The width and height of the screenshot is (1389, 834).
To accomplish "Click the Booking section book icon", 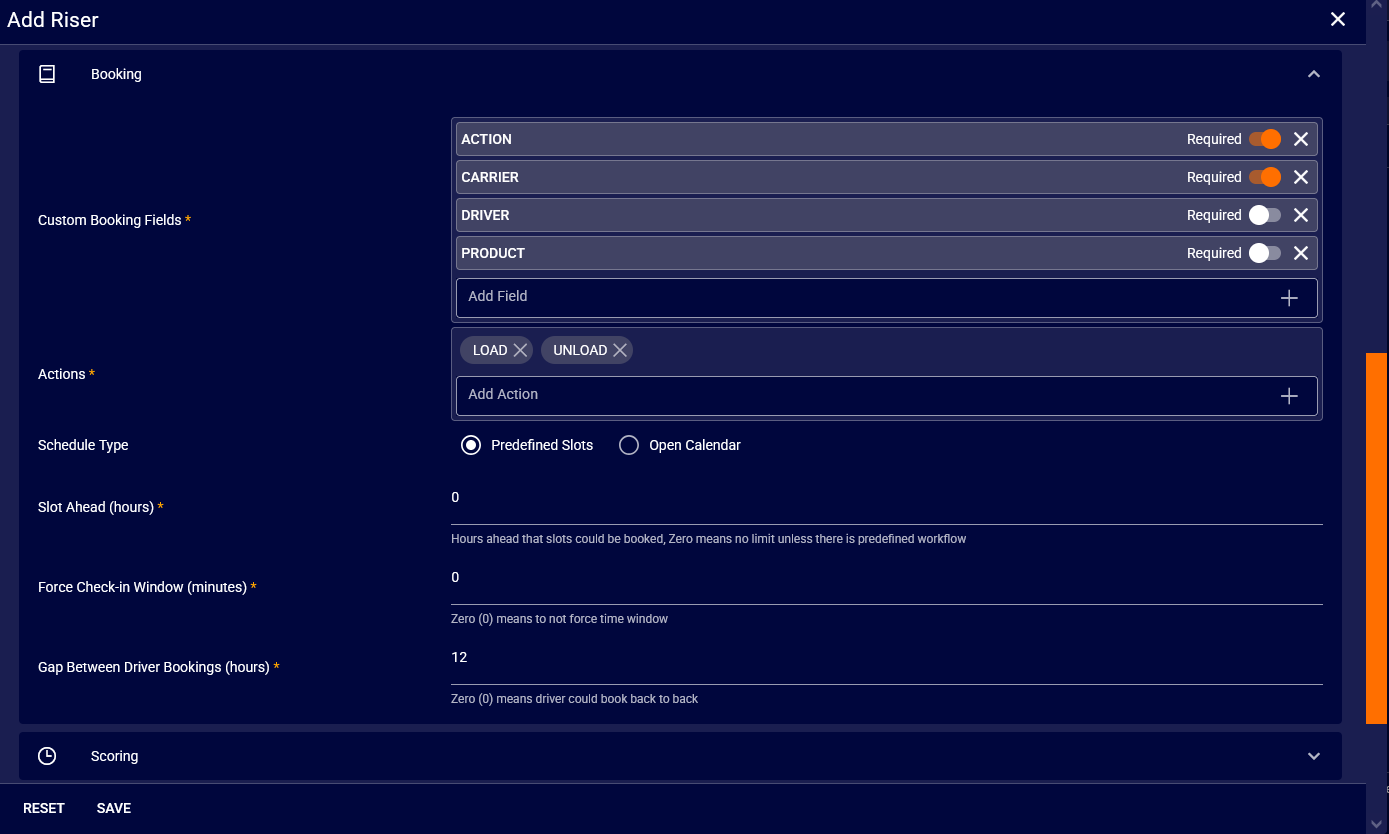I will point(47,74).
